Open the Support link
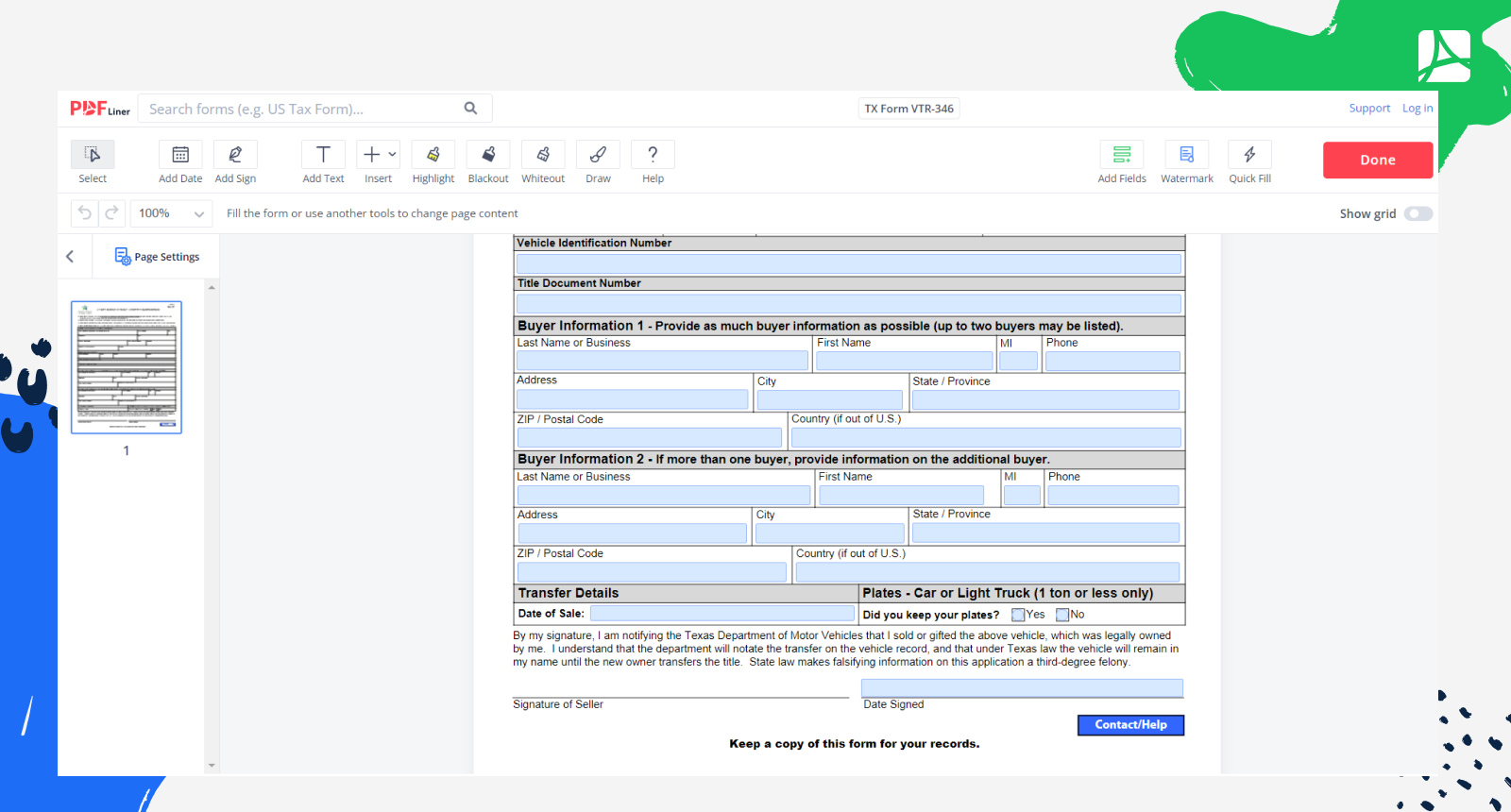Viewport: 1511px width, 812px height. coord(1369,109)
